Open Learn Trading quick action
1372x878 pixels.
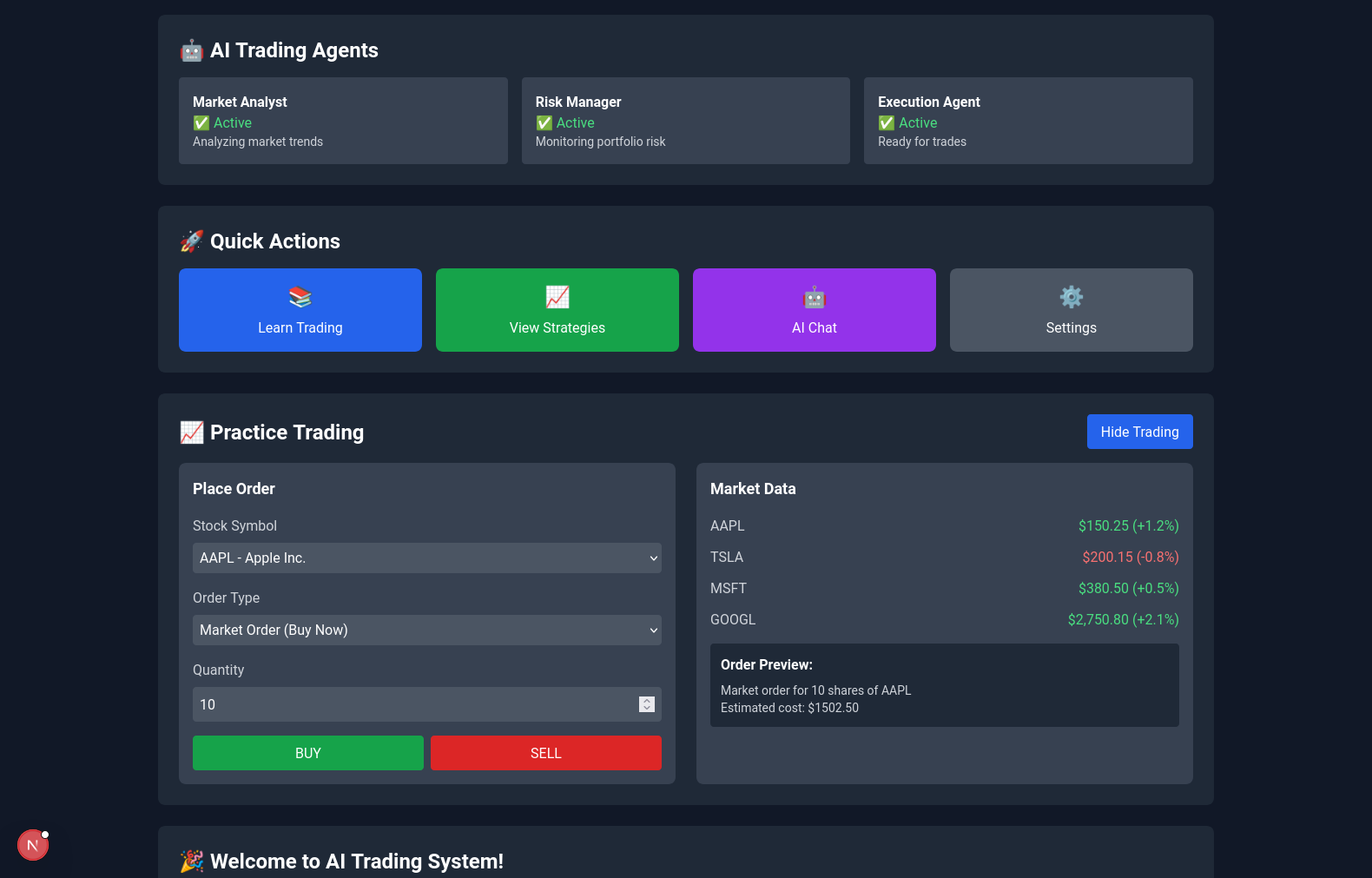[x=300, y=310]
